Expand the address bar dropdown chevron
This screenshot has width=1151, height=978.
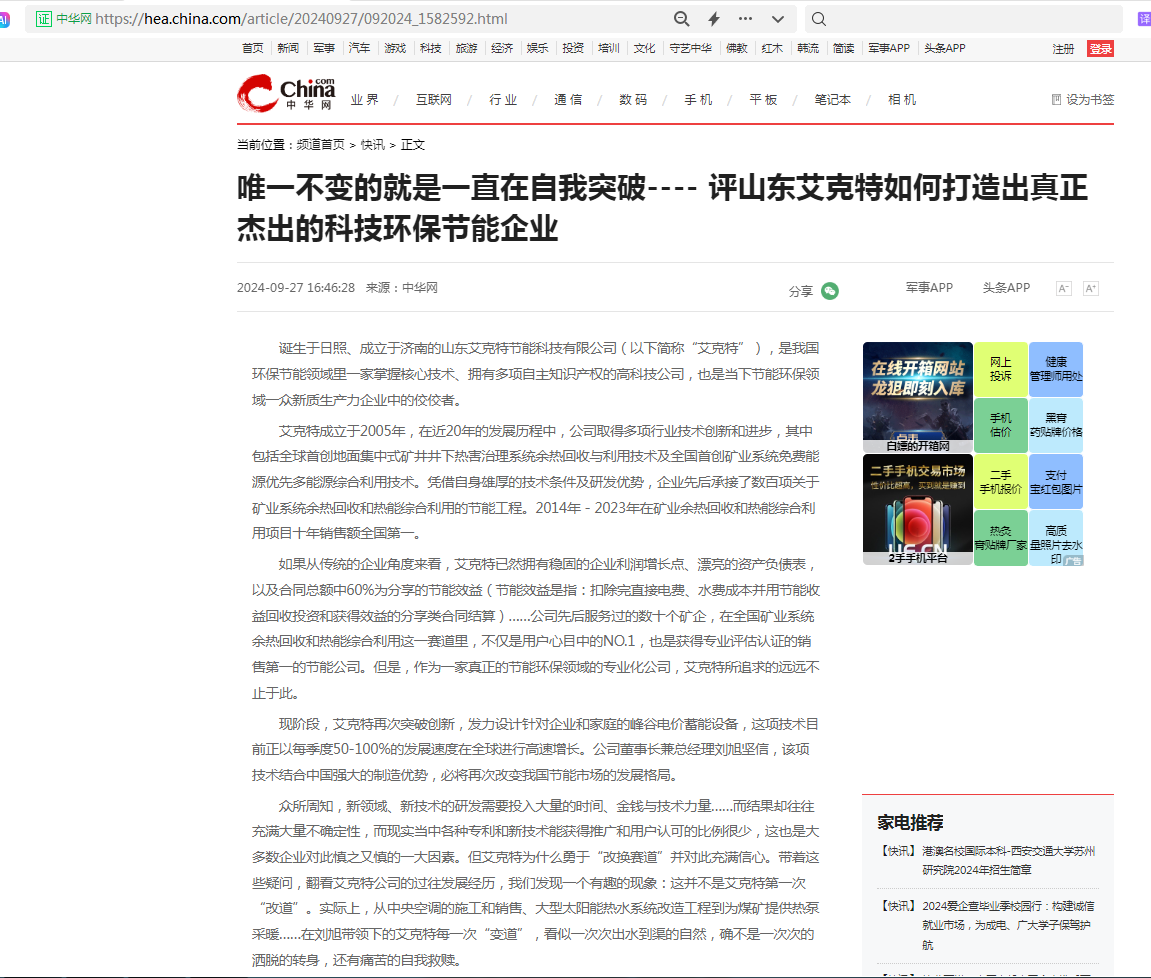[778, 19]
